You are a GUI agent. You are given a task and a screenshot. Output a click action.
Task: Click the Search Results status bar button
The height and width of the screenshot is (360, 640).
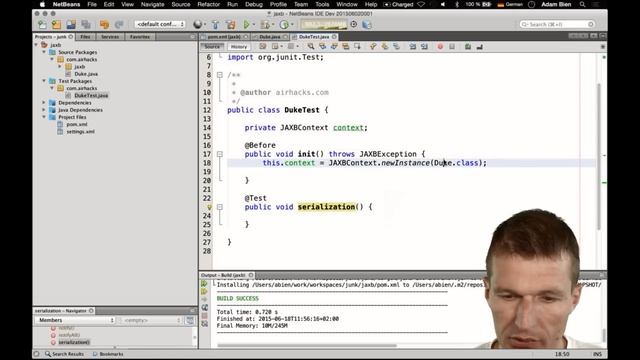[x=64, y=354]
